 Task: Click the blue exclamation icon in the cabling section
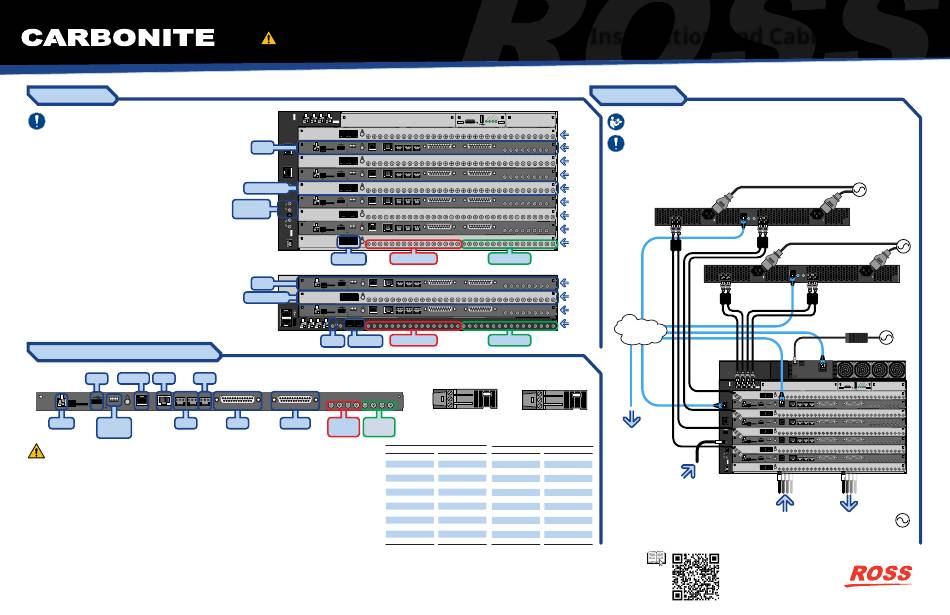(x=616, y=144)
